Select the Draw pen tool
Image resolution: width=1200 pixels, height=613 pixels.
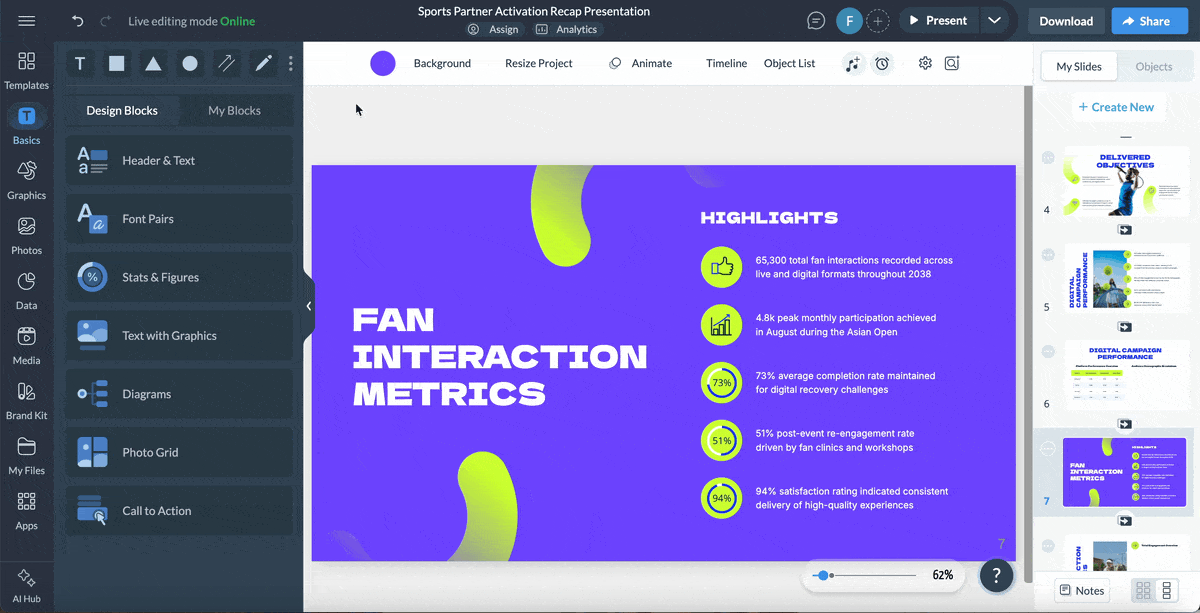click(262, 63)
